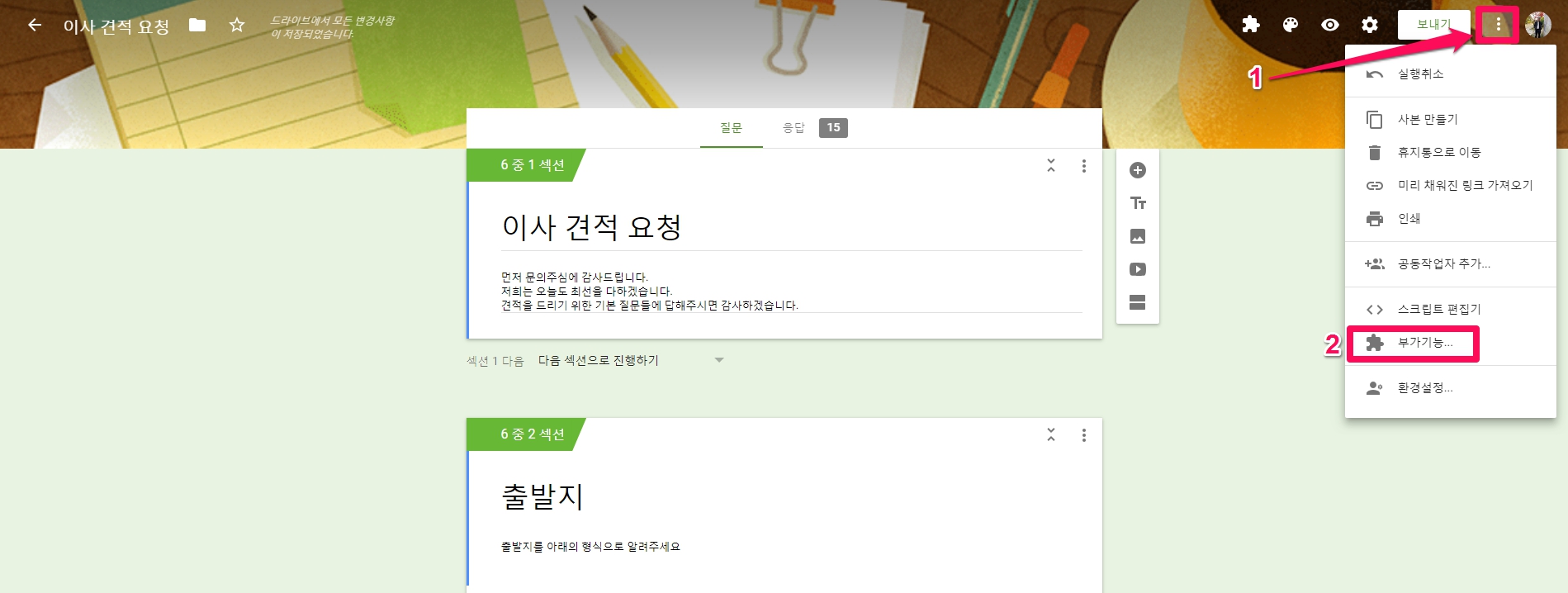This screenshot has width=1568, height=593.
Task: Add a video with the video icon
Action: pyautogui.click(x=1138, y=269)
